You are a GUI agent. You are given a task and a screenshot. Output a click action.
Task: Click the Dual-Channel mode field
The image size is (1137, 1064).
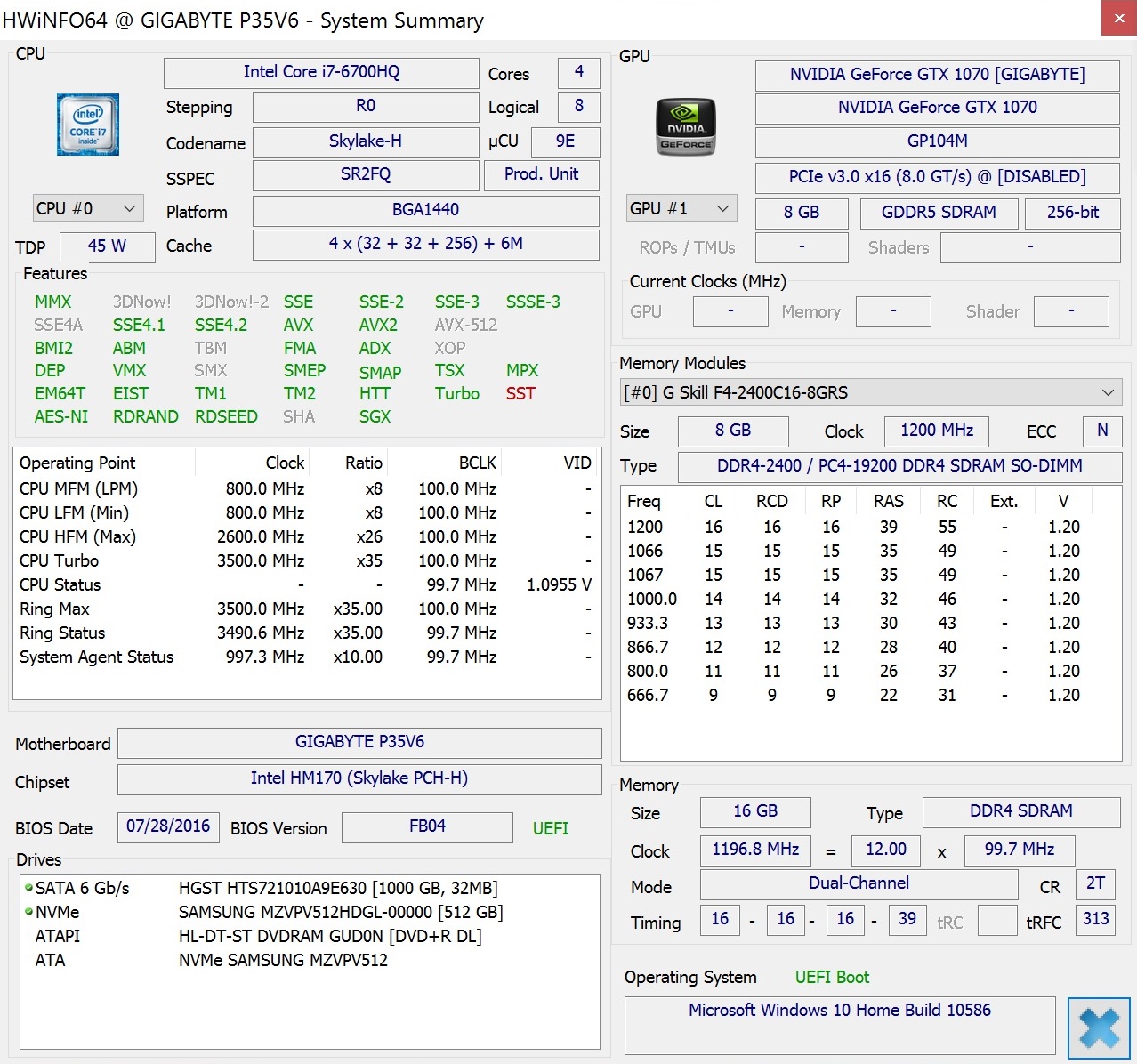click(859, 884)
